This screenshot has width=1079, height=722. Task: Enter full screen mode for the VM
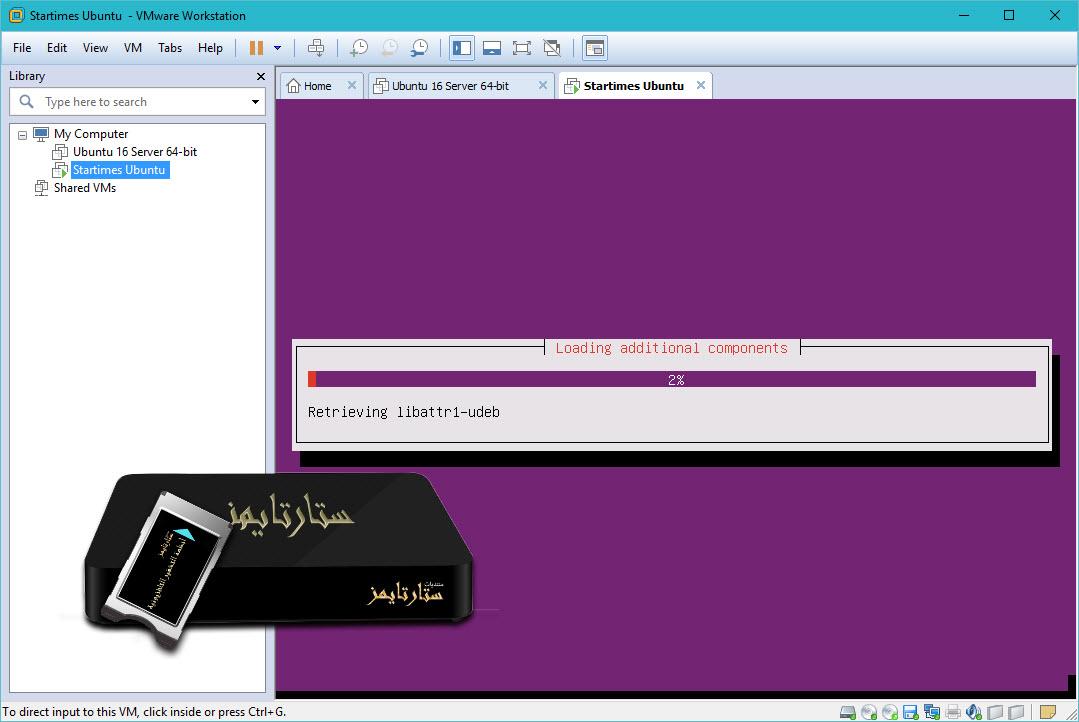click(521, 47)
